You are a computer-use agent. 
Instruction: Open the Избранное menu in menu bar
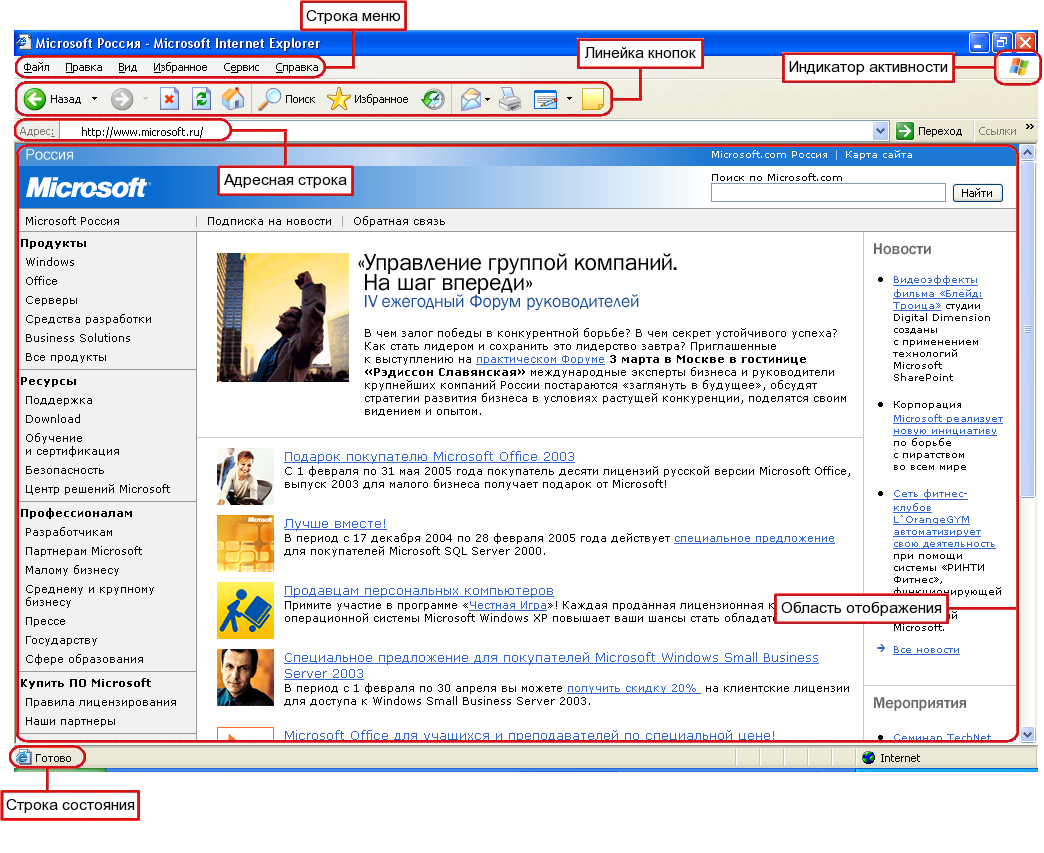point(180,67)
